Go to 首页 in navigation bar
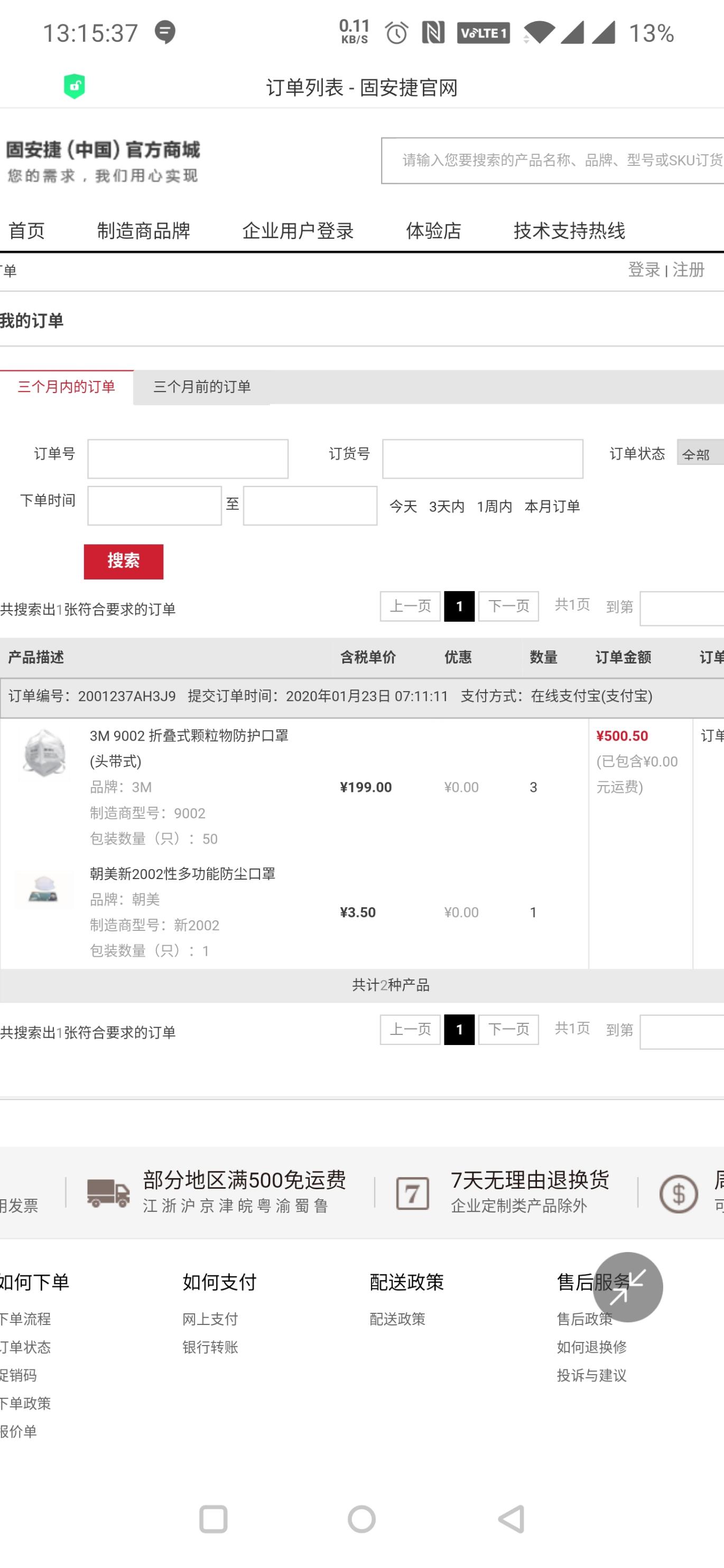724x1568 pixels. pos(26,231)
